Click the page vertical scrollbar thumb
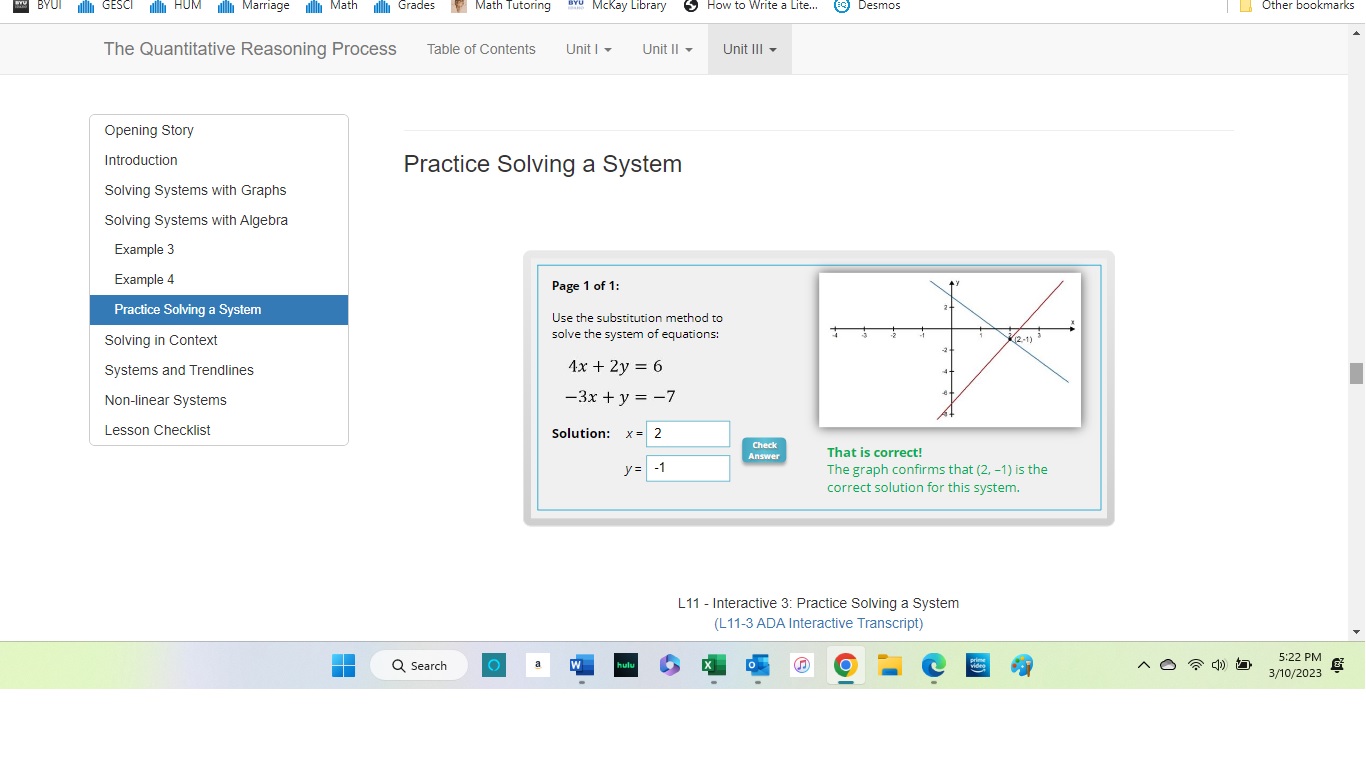This screenshot has height=768, width=1366. (x=1356, y=373)
